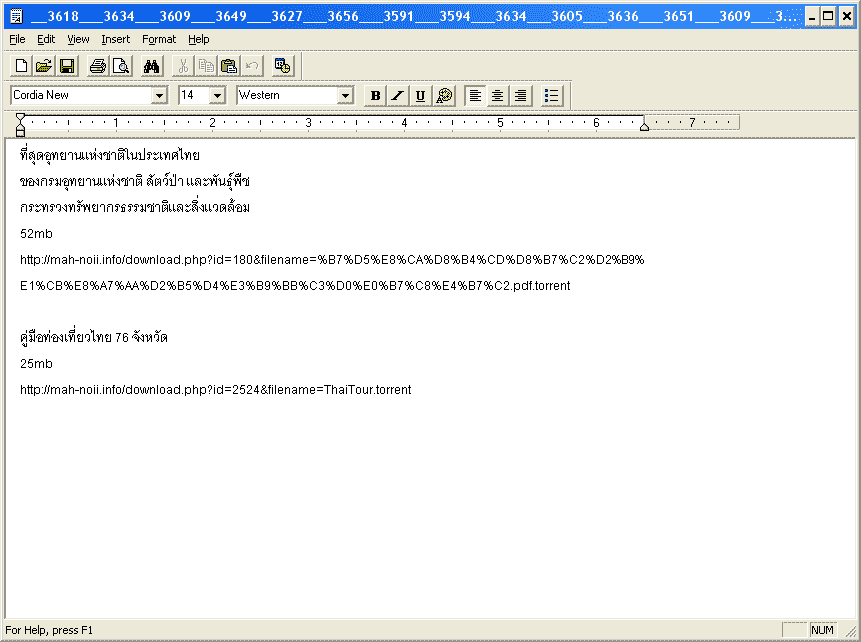Insert Date/Time using the toolbar icon
This screenshot has width=861, height=642.
(283, 66)
